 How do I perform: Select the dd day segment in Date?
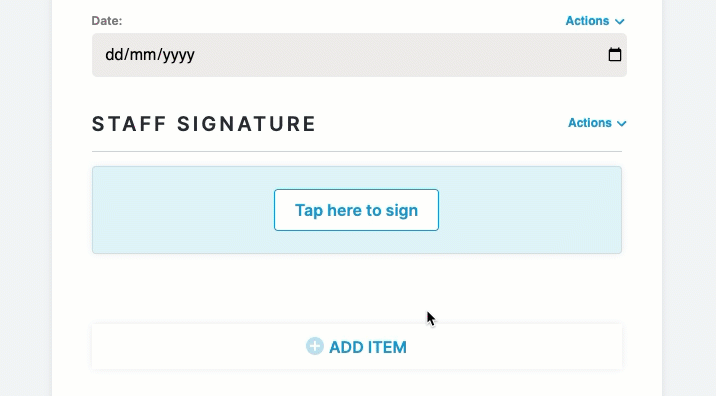pos(114,54)
